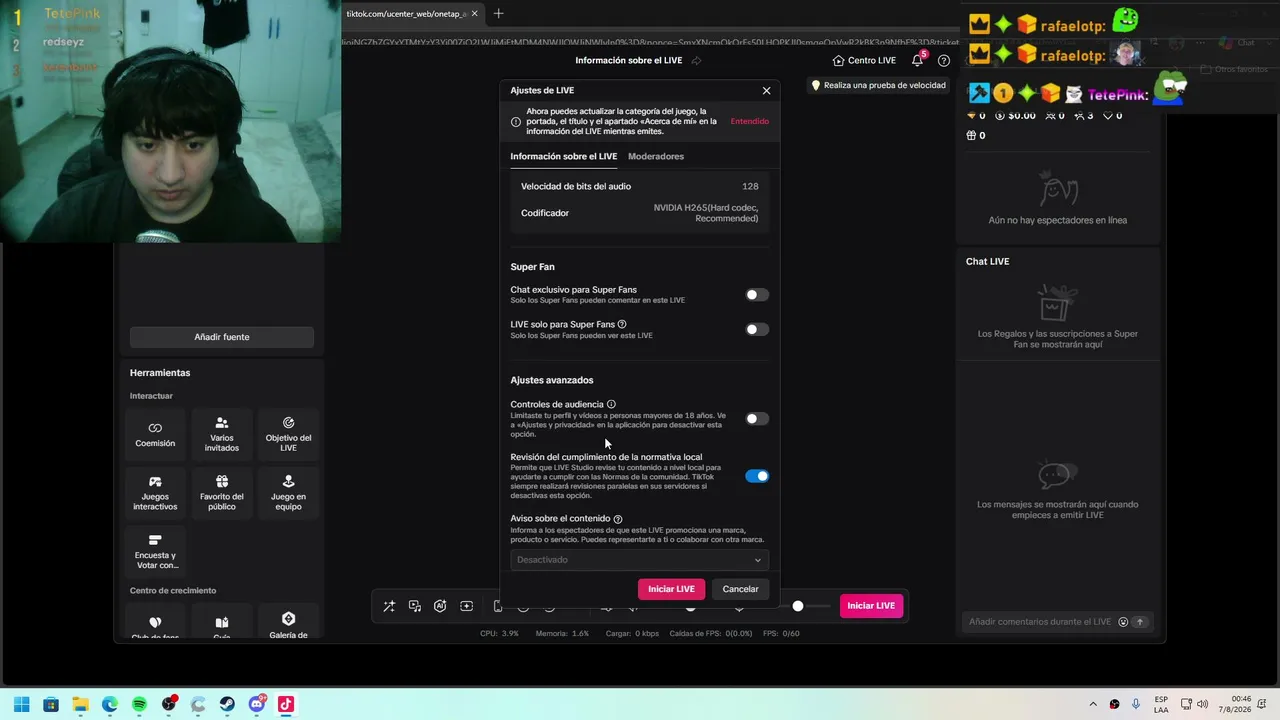Open Spotify from the taskbar
The image size is (1280, 720).
point(139,704)
